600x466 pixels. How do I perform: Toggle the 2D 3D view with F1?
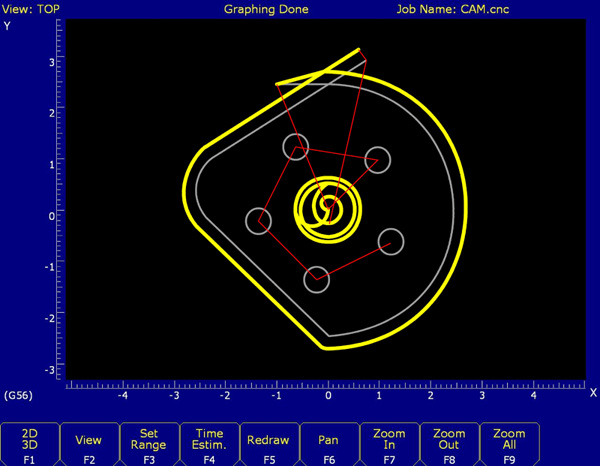point(30,445)
